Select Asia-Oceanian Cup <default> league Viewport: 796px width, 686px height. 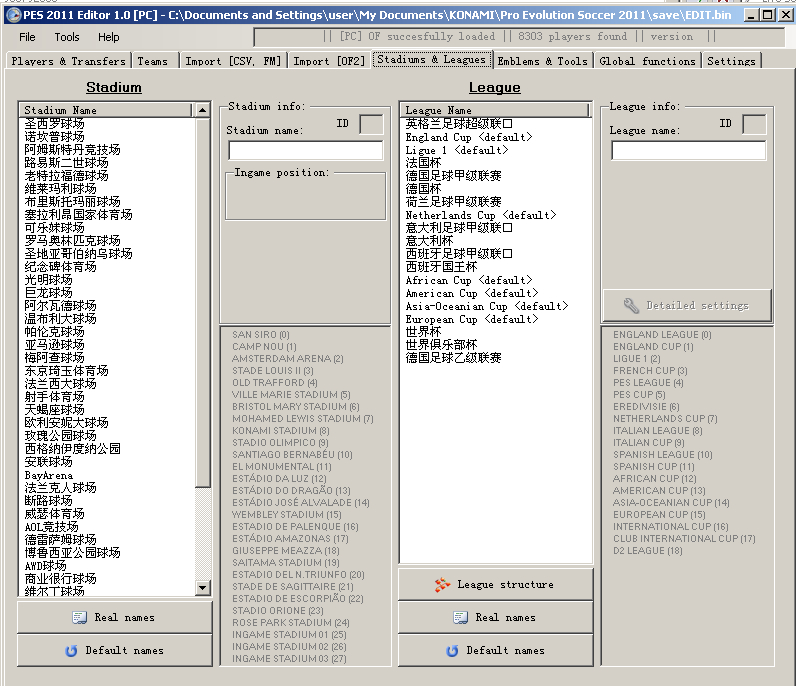[487, 306]
